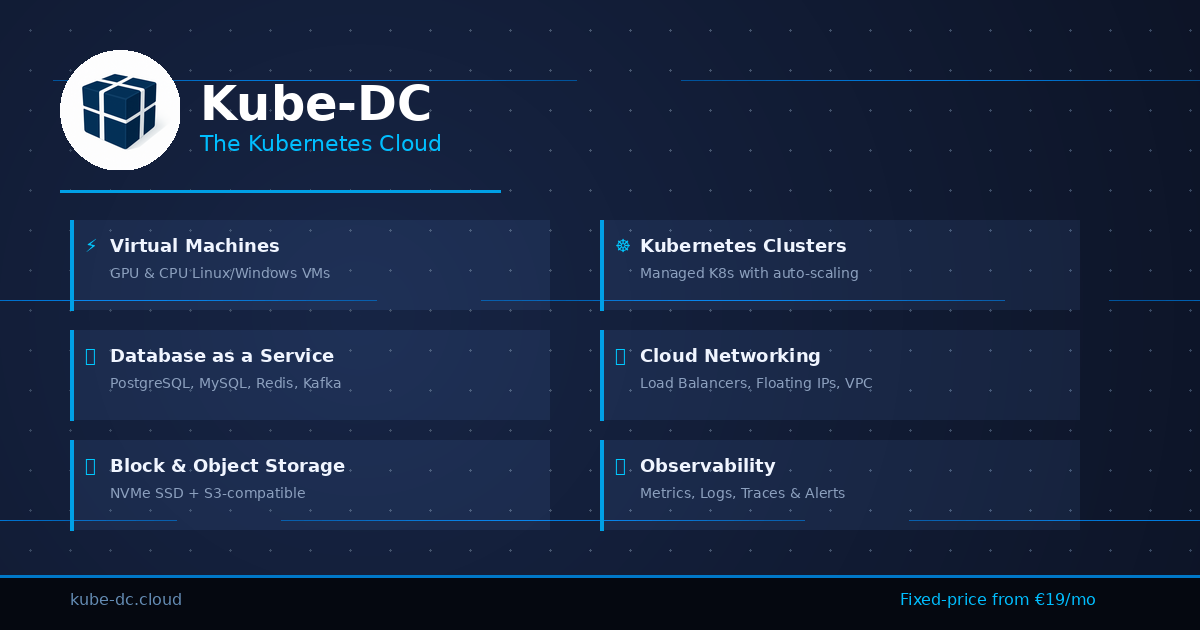Open the Observability heading

pyautogui.click(x=708, y=466)
